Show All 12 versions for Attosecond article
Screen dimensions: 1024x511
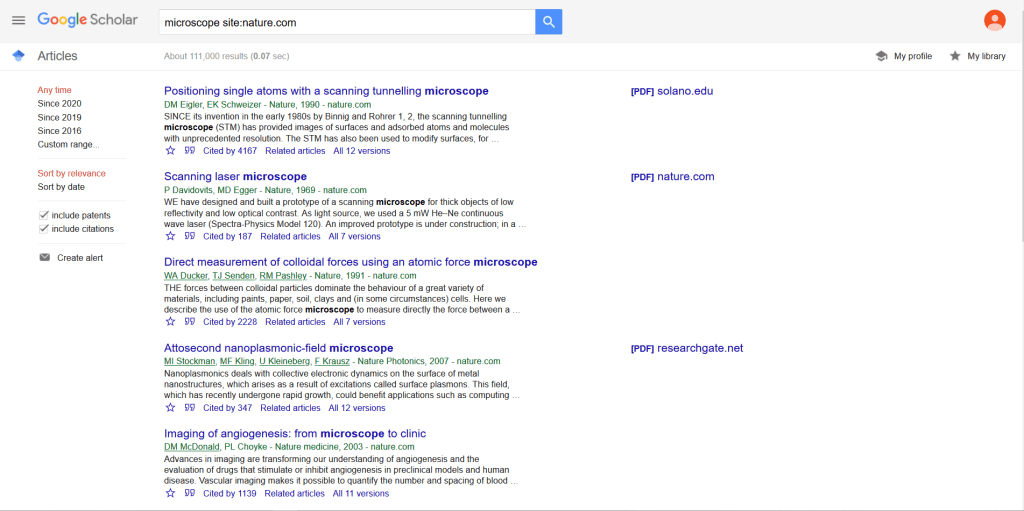point(357,408)
